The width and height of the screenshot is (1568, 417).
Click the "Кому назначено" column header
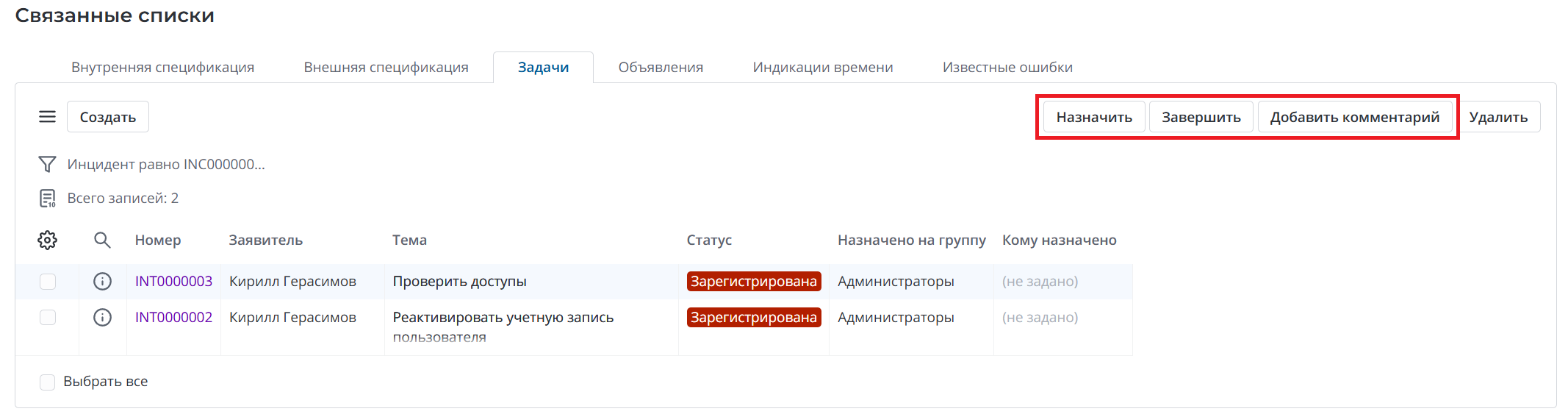pos(1060,240)
